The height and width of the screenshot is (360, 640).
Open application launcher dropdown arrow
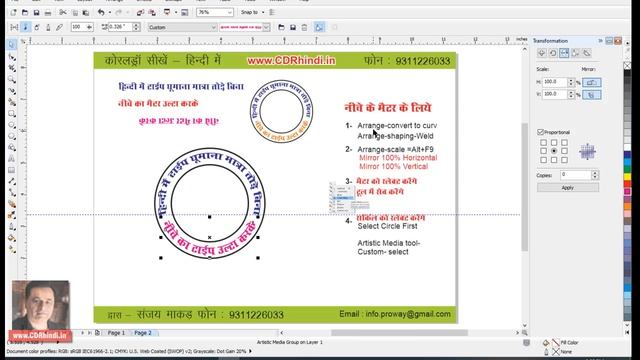[x=176, y=13]
